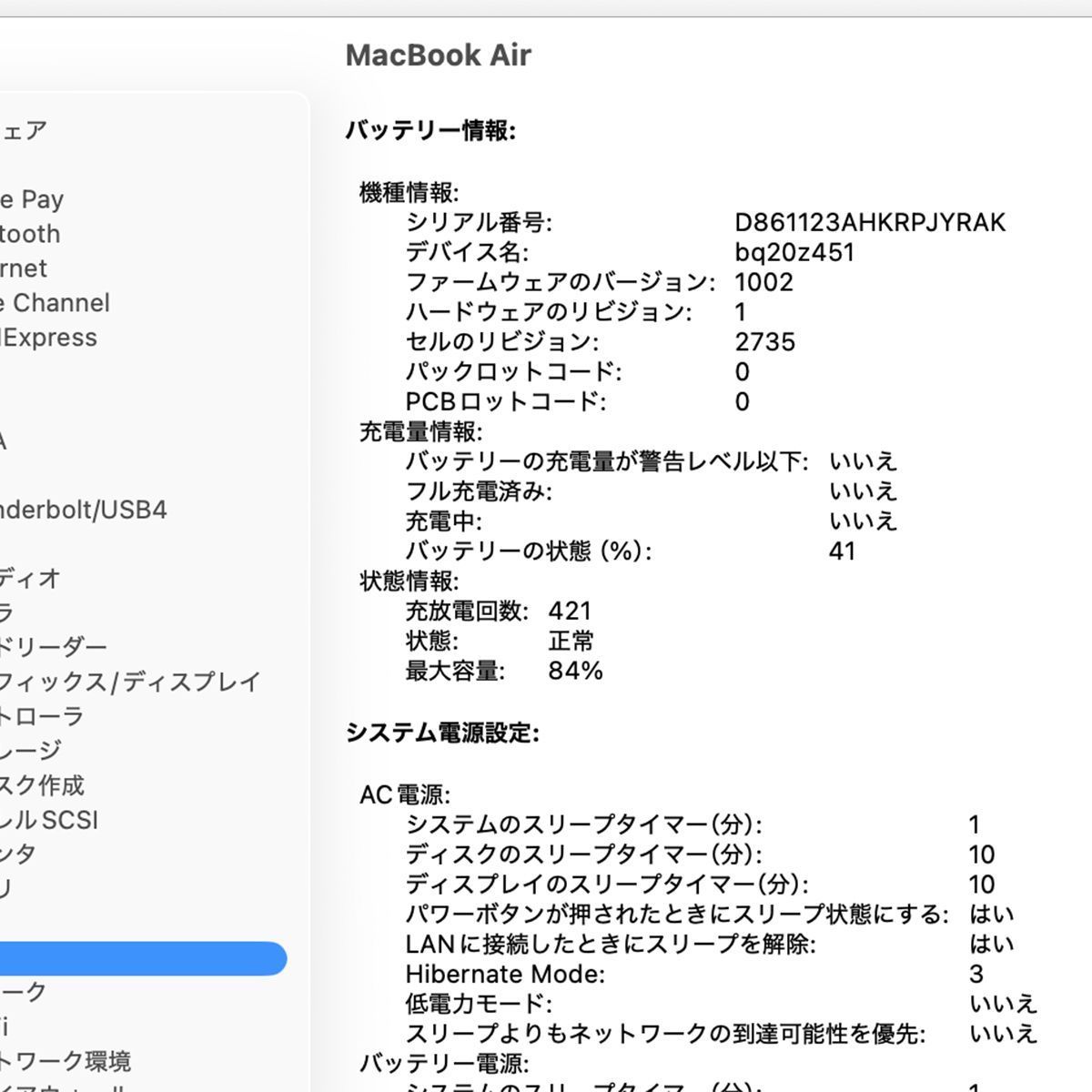The width and height of the screenshot is (1092, 1092).
Task: Click firmware version value 1002
Action: pyautogui.click(x=764, y=282)
